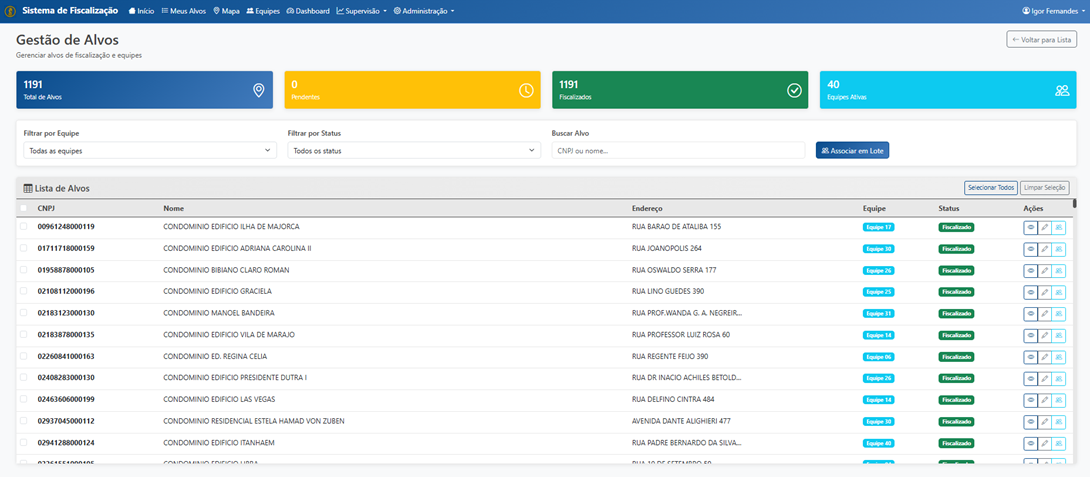Click the Associar em Lote button
Viewport: 1090px width, 477px height.
point(852,150)
